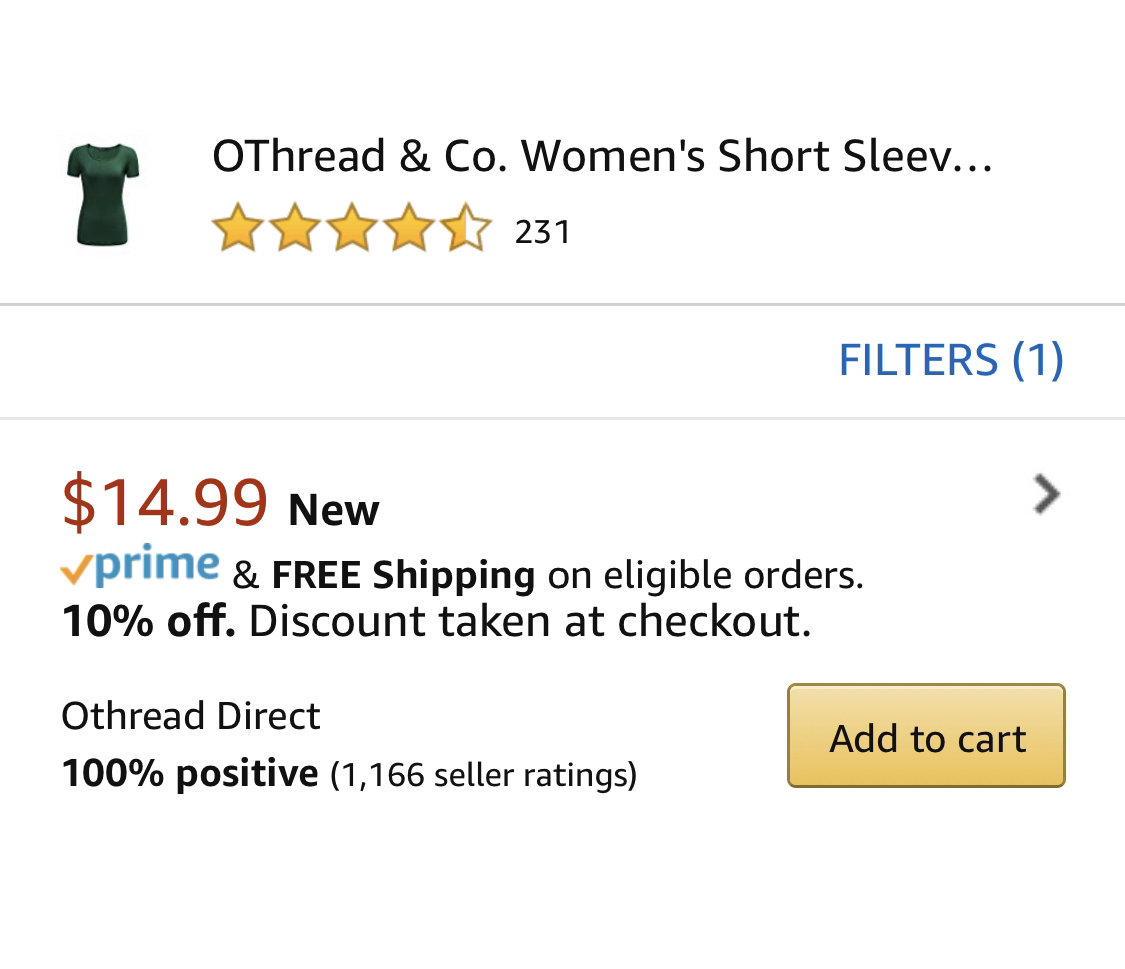The width and height of the screenshot is (1125, 969).
Task: Click the $14.99 price text
Action: 165,505
